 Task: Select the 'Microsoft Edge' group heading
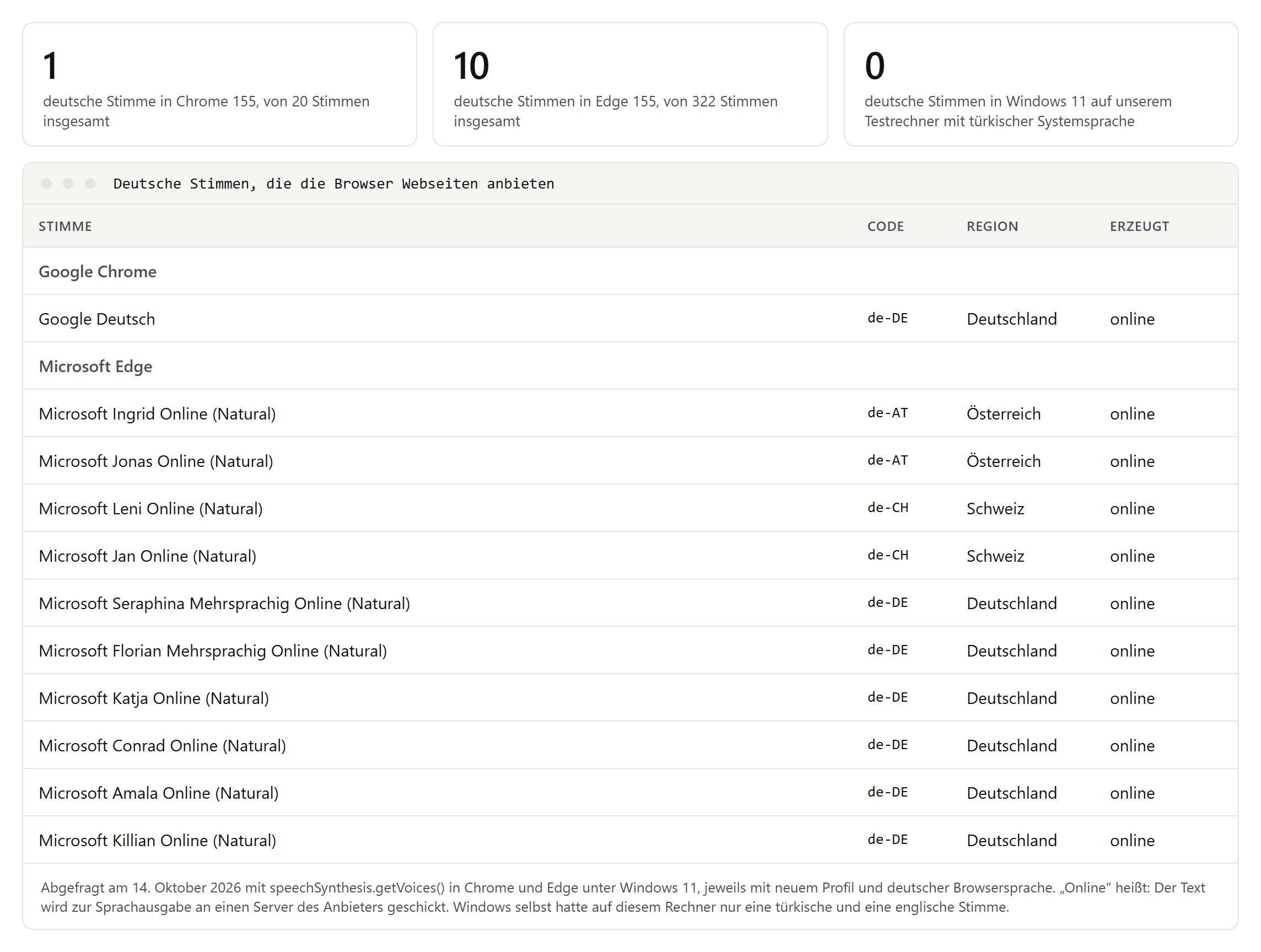[95, 366]
